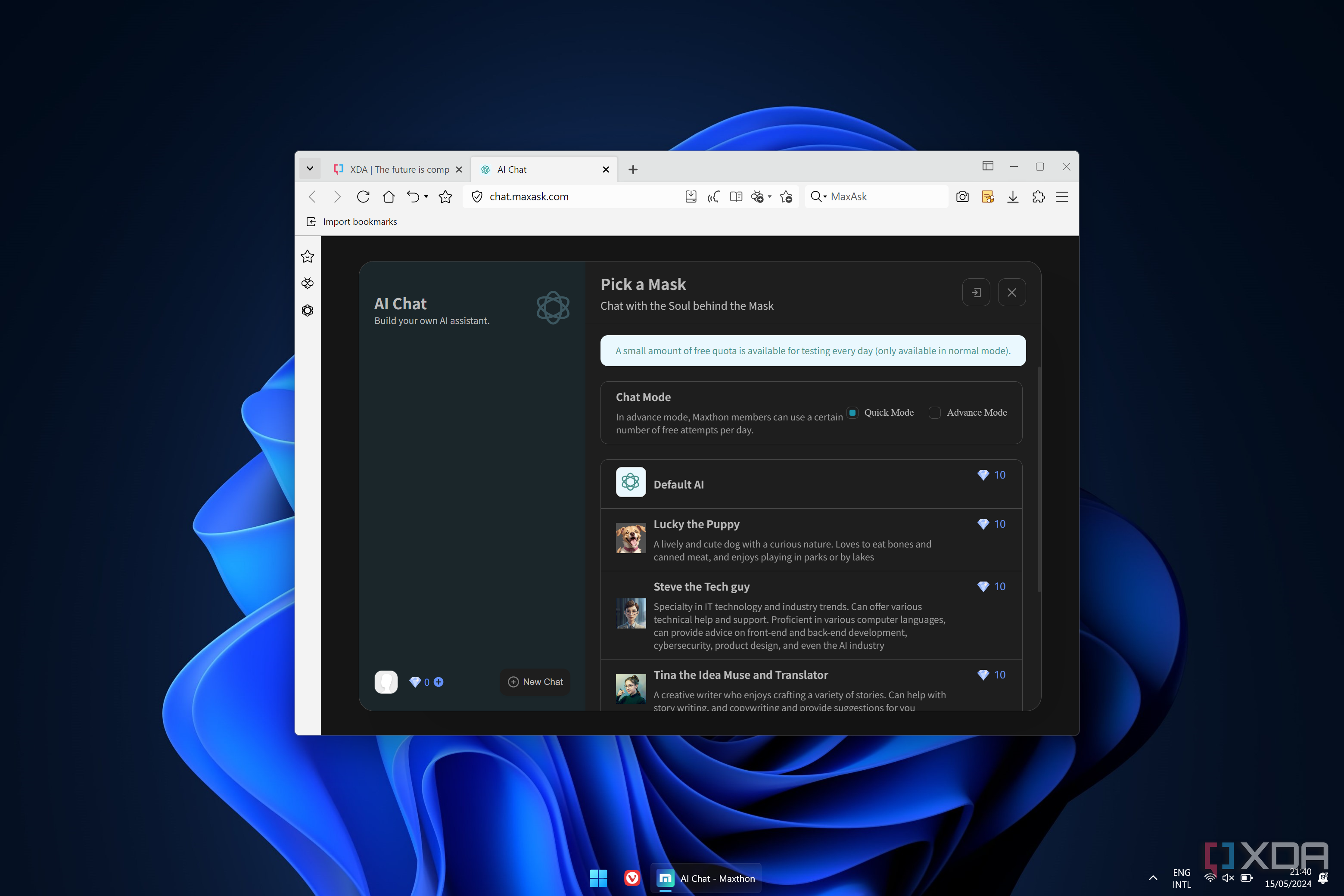Click the free quota notice banner
The height and width of the screenshot is (896, 1344).
pyautogui.click(x=812, y=350)
